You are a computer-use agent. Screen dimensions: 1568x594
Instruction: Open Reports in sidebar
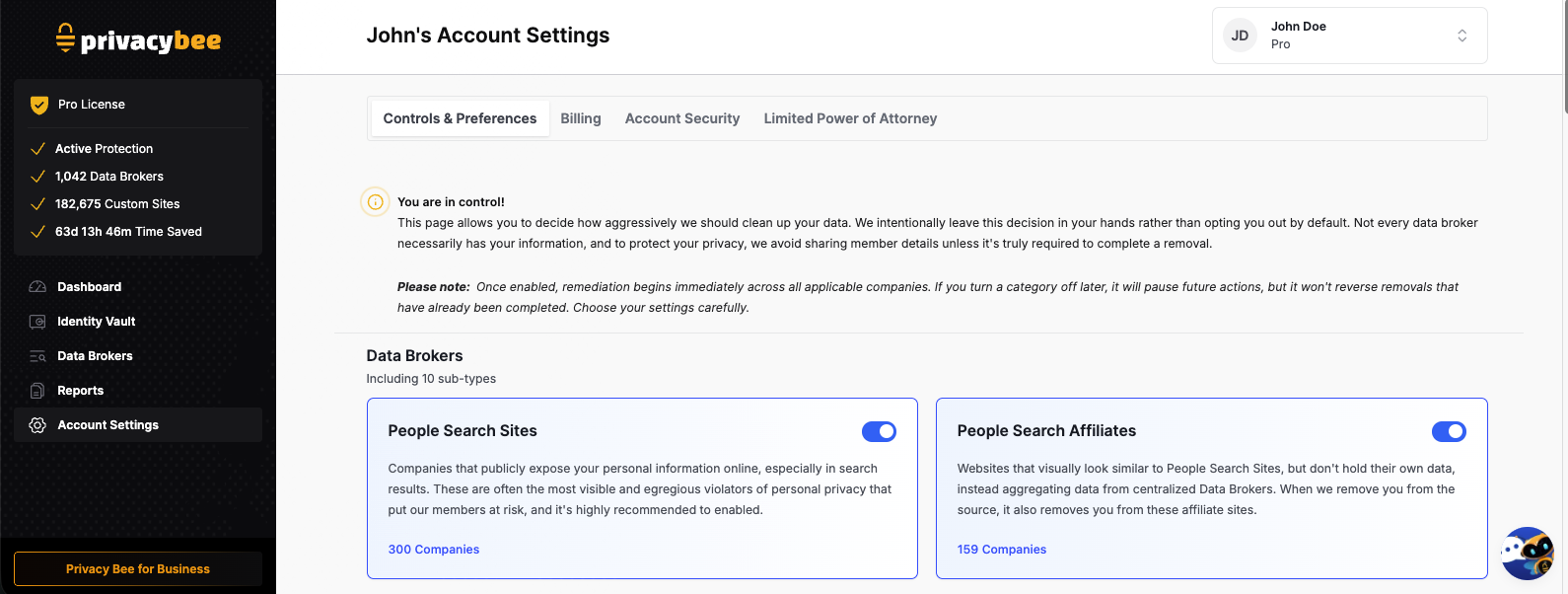pos(138,391)
